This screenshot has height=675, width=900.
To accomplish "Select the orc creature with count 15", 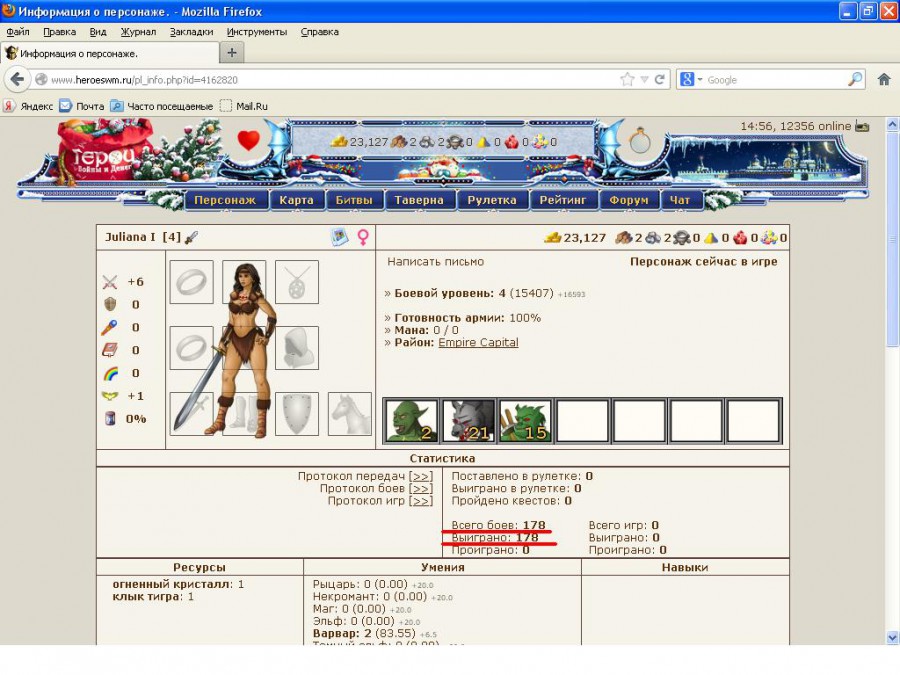I will pyautogui.click(x=525, y=421).
